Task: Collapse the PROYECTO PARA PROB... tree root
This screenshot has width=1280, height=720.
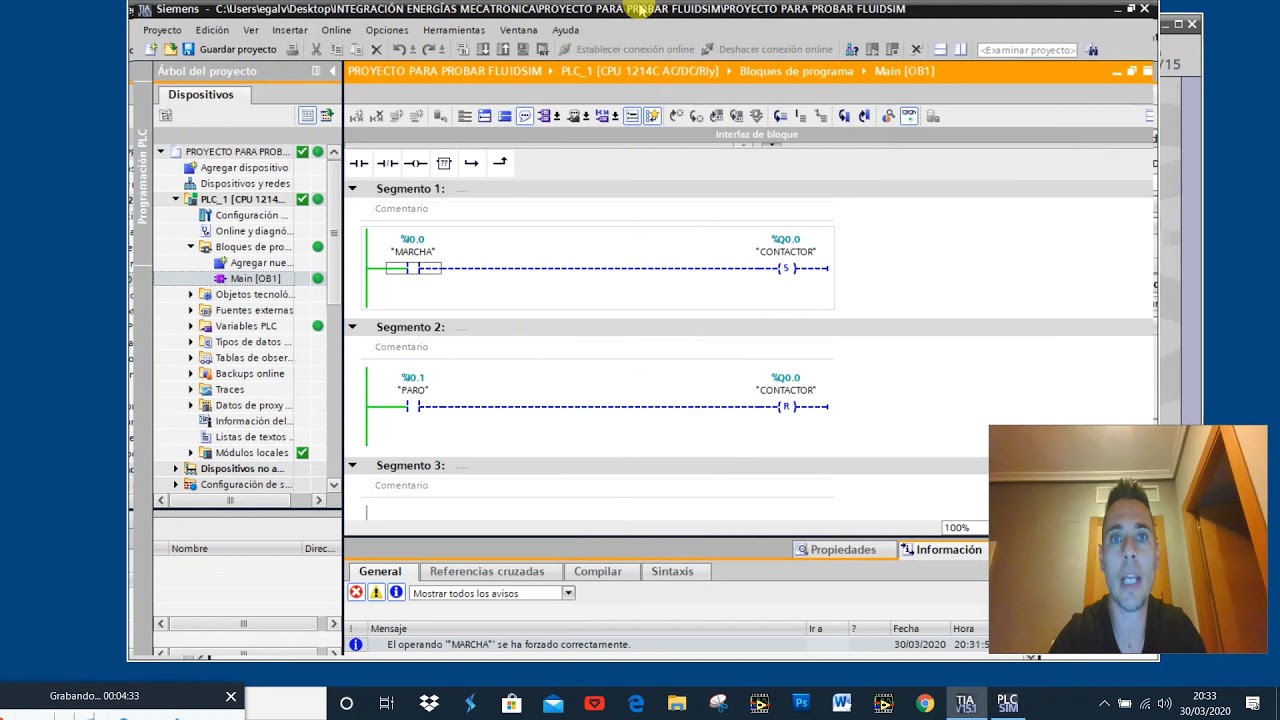Action: point(161,152)
